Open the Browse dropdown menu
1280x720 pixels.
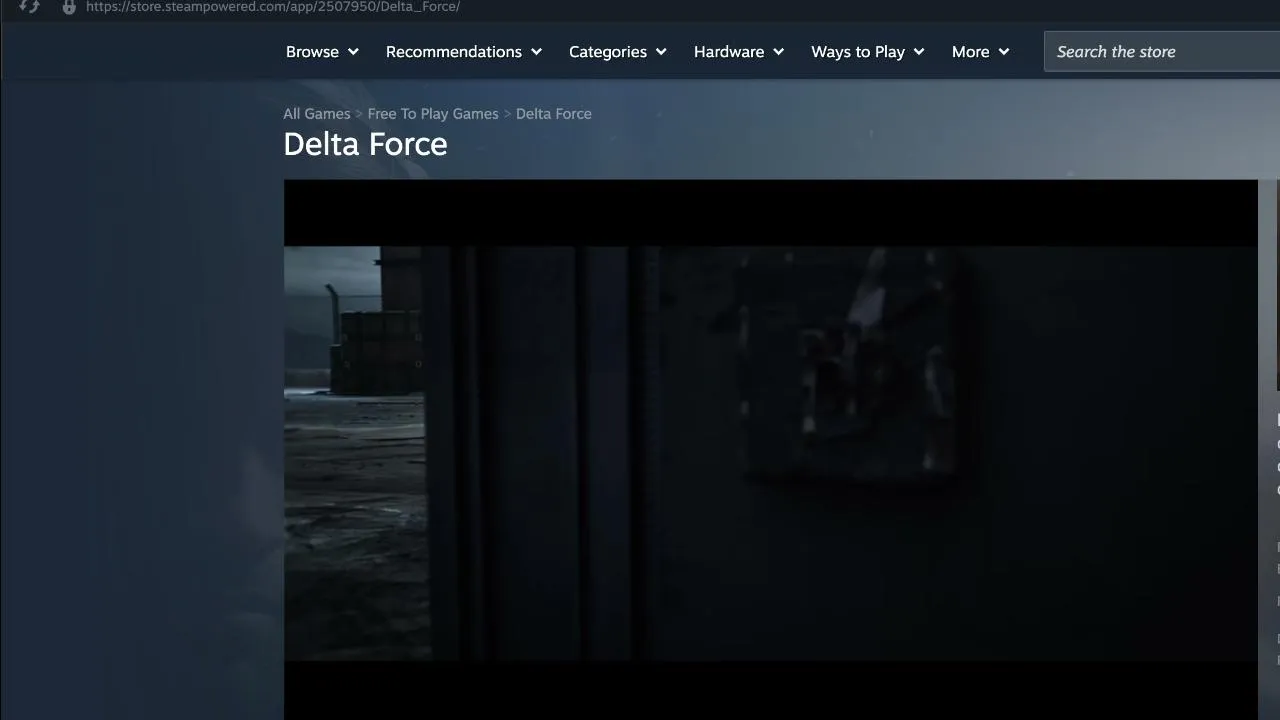tap(322, 52)
